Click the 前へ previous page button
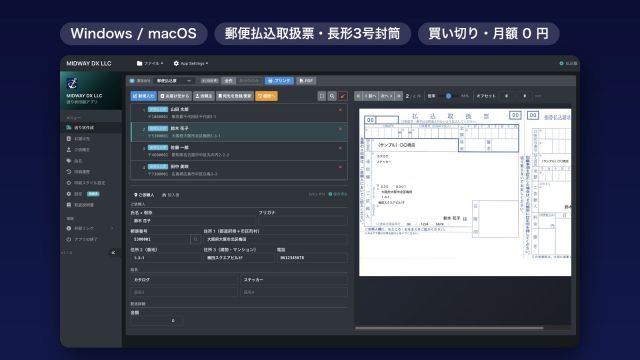Screen dimensions: 640x360 pyautogui.click(x=370, y=96)
